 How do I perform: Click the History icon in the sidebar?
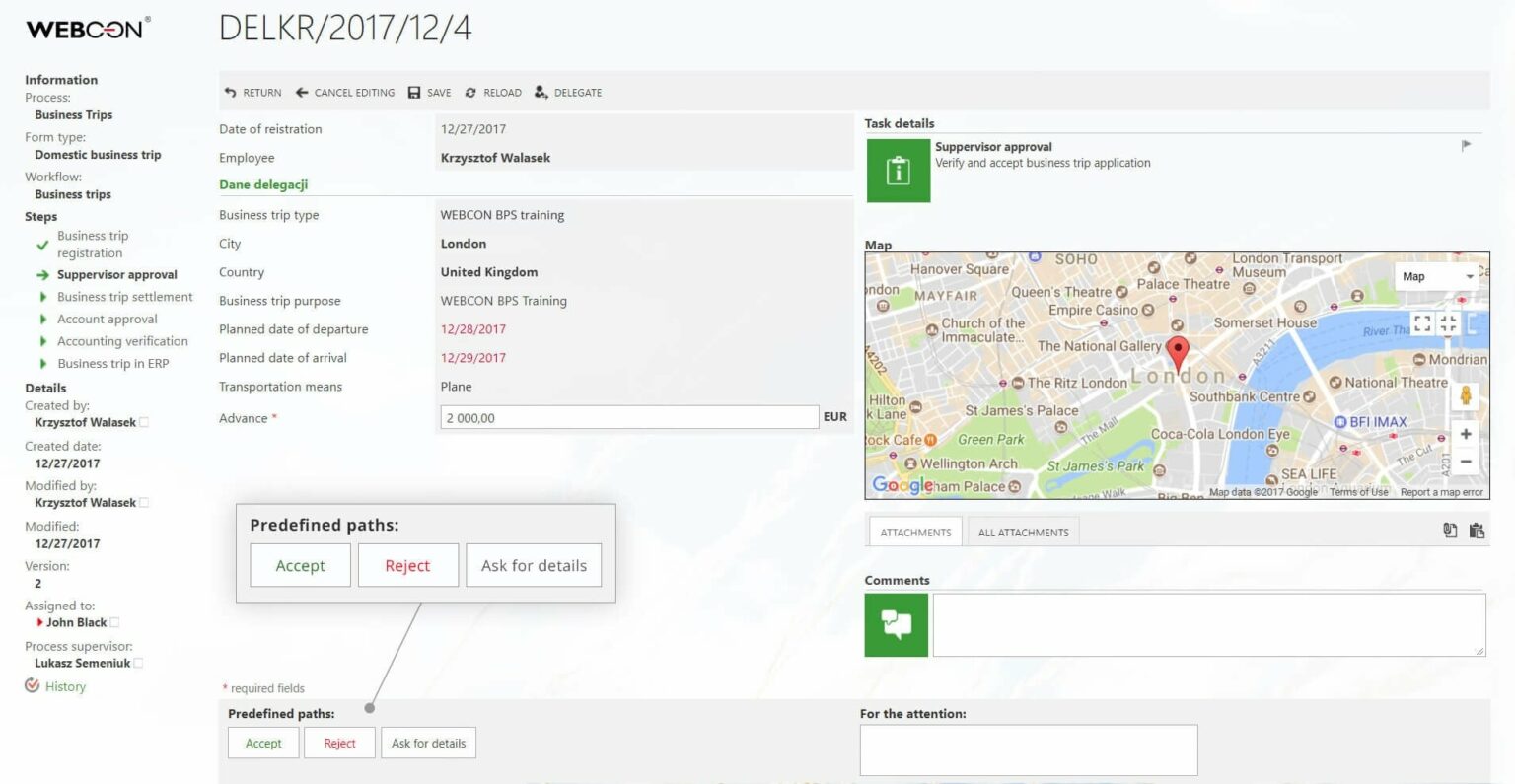pyautogui.click(x=33, y=685)
